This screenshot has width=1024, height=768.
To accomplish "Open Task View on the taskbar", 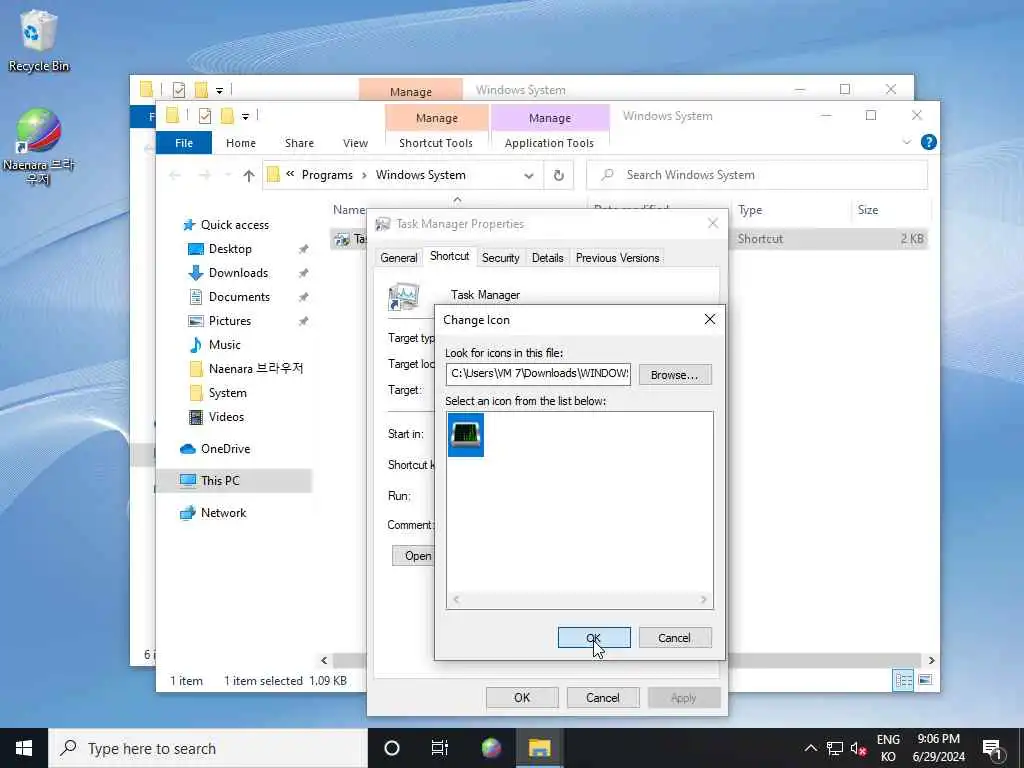I will coord(440,748).
